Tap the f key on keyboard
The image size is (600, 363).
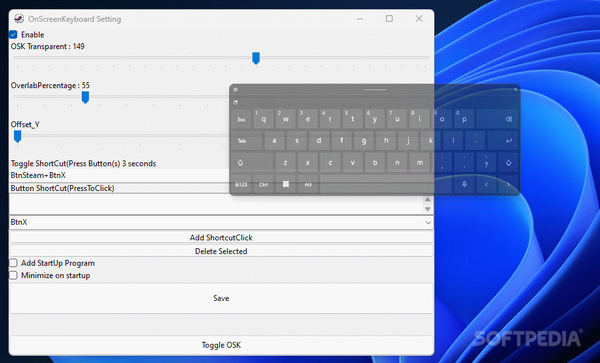pos(341,141)
